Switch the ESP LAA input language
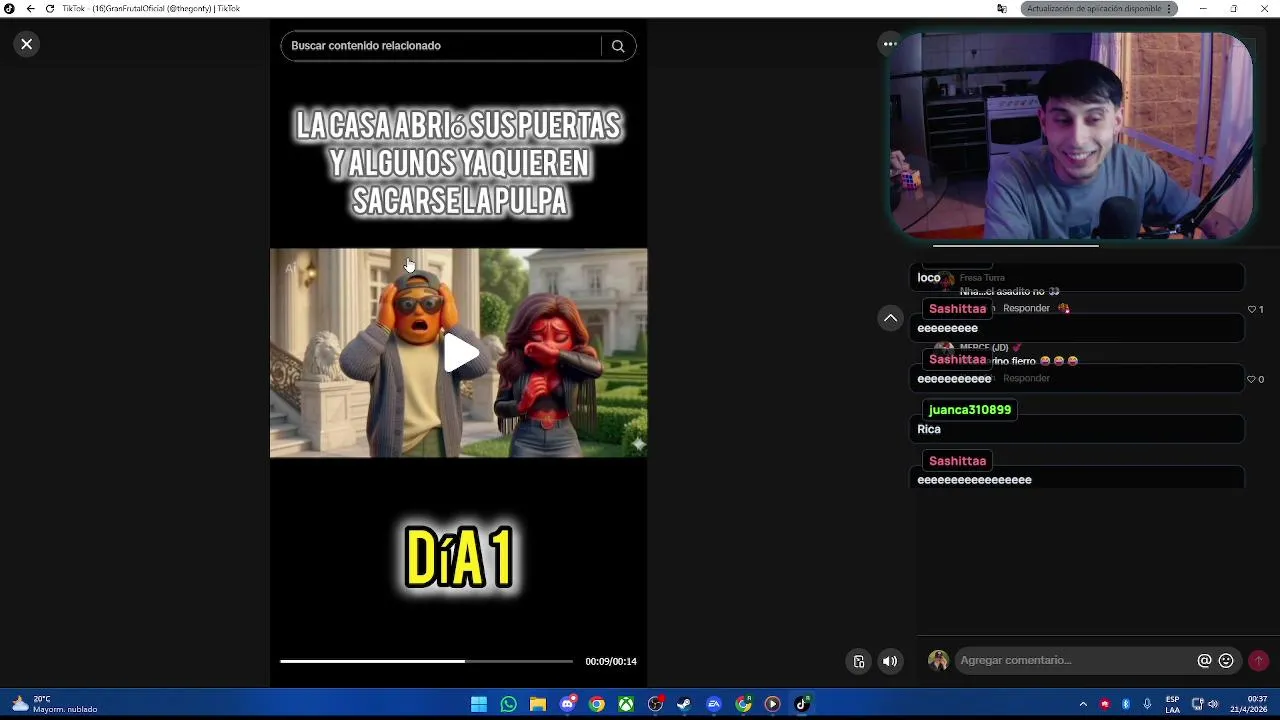This screenshot has height=720, width=1280. 1172,704
